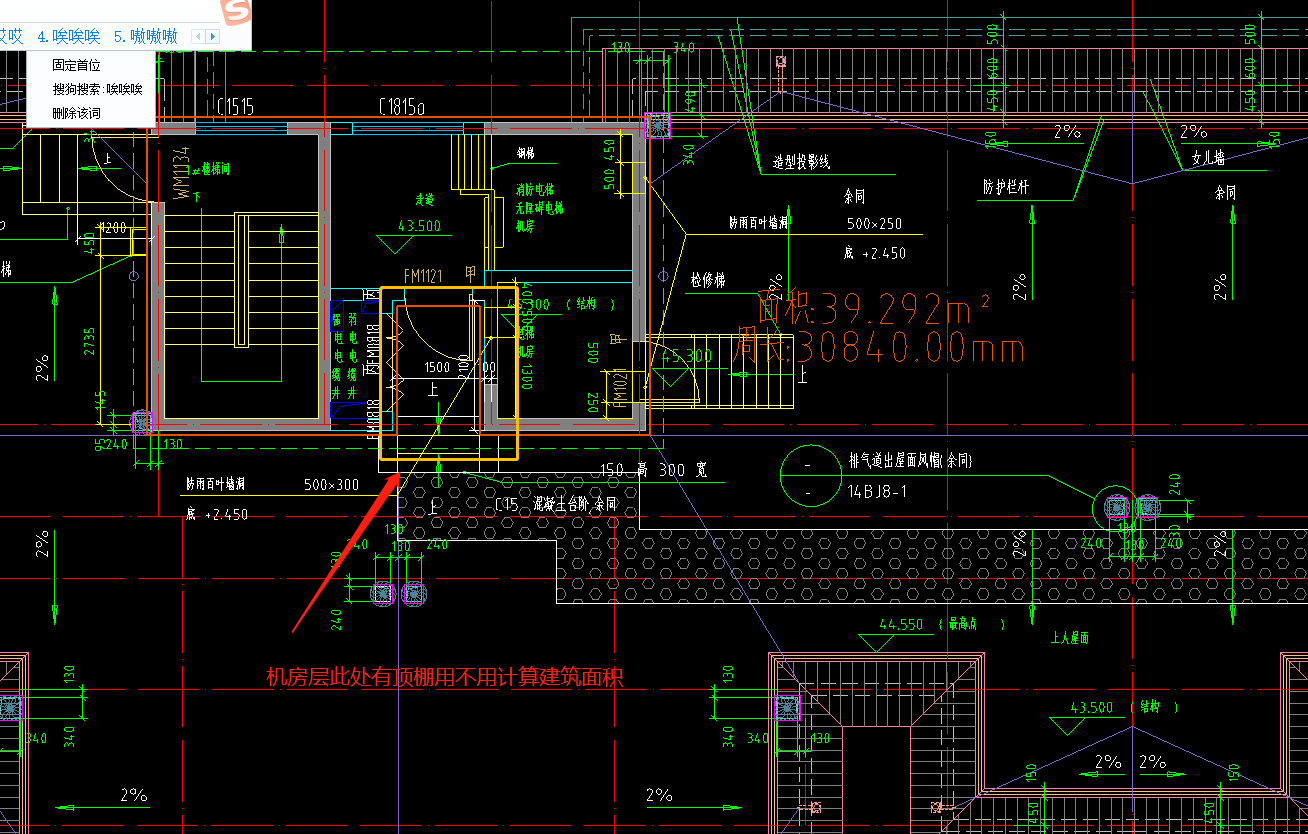Select the 造型投影线 annotation

click(x=801, y=161)
